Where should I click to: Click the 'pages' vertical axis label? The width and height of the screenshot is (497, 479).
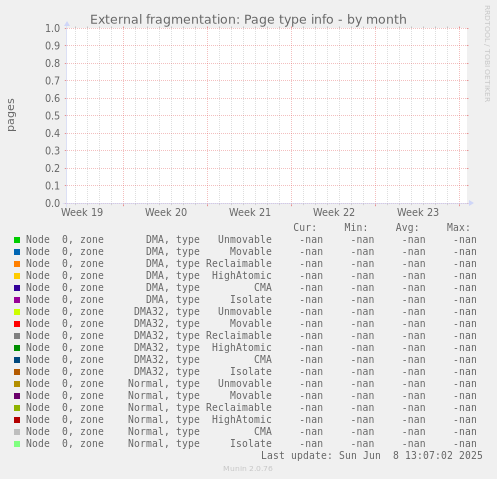click(11, 115)
